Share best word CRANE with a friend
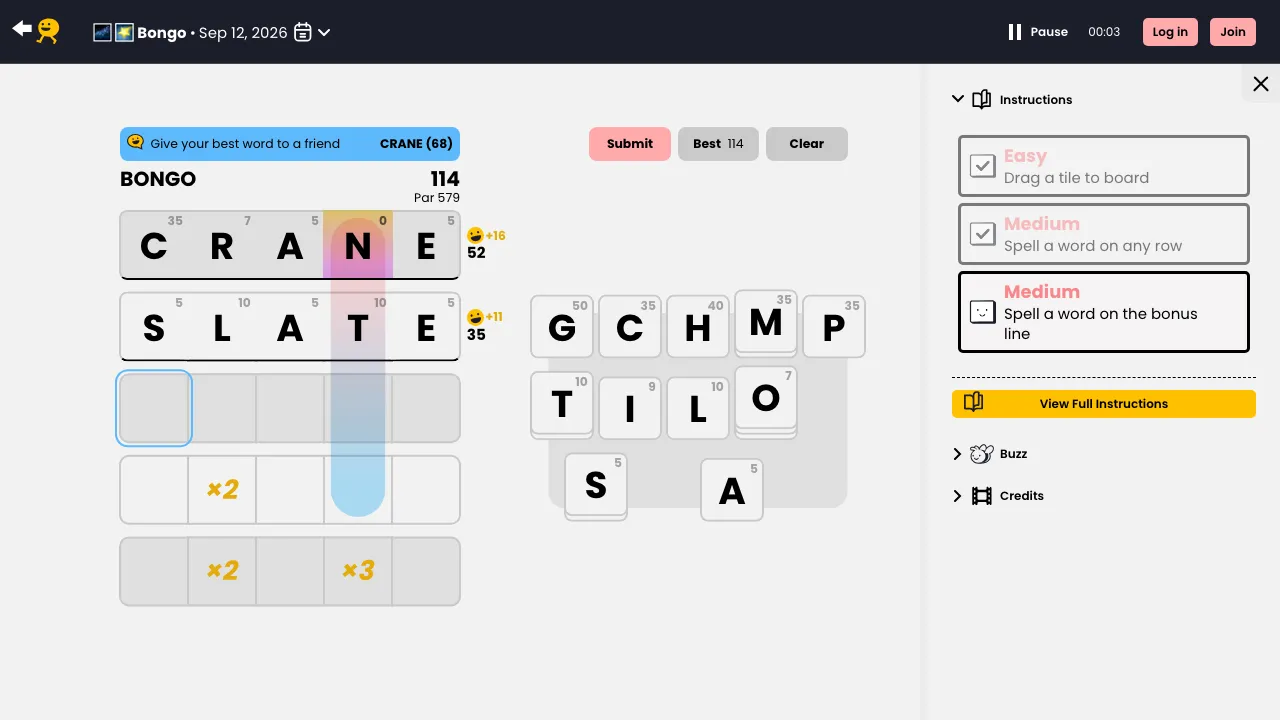The image size is (1280, 720). pyautogui.click(x=290, y=144)
